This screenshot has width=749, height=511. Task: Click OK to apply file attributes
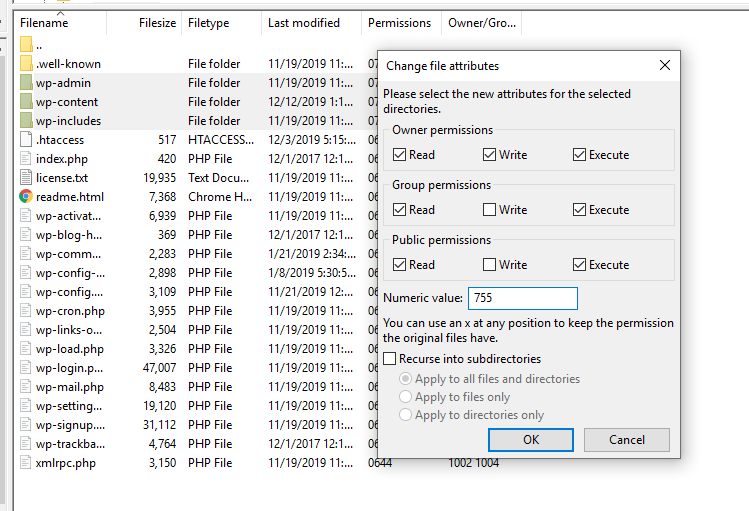531,440
